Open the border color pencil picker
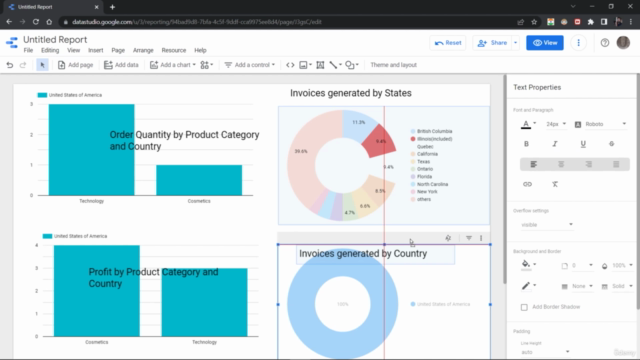Screen dimensions: 640x360 coord(529,286)
